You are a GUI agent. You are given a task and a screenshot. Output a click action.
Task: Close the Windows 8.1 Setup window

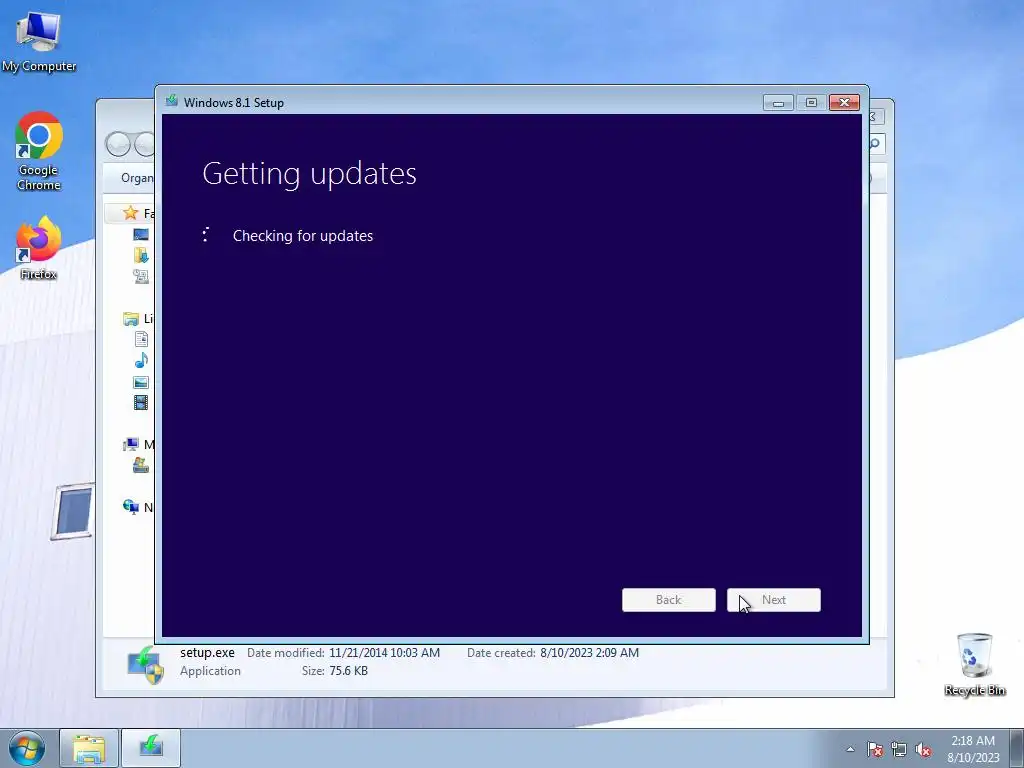pyautogui.click(x=844, y=103)
